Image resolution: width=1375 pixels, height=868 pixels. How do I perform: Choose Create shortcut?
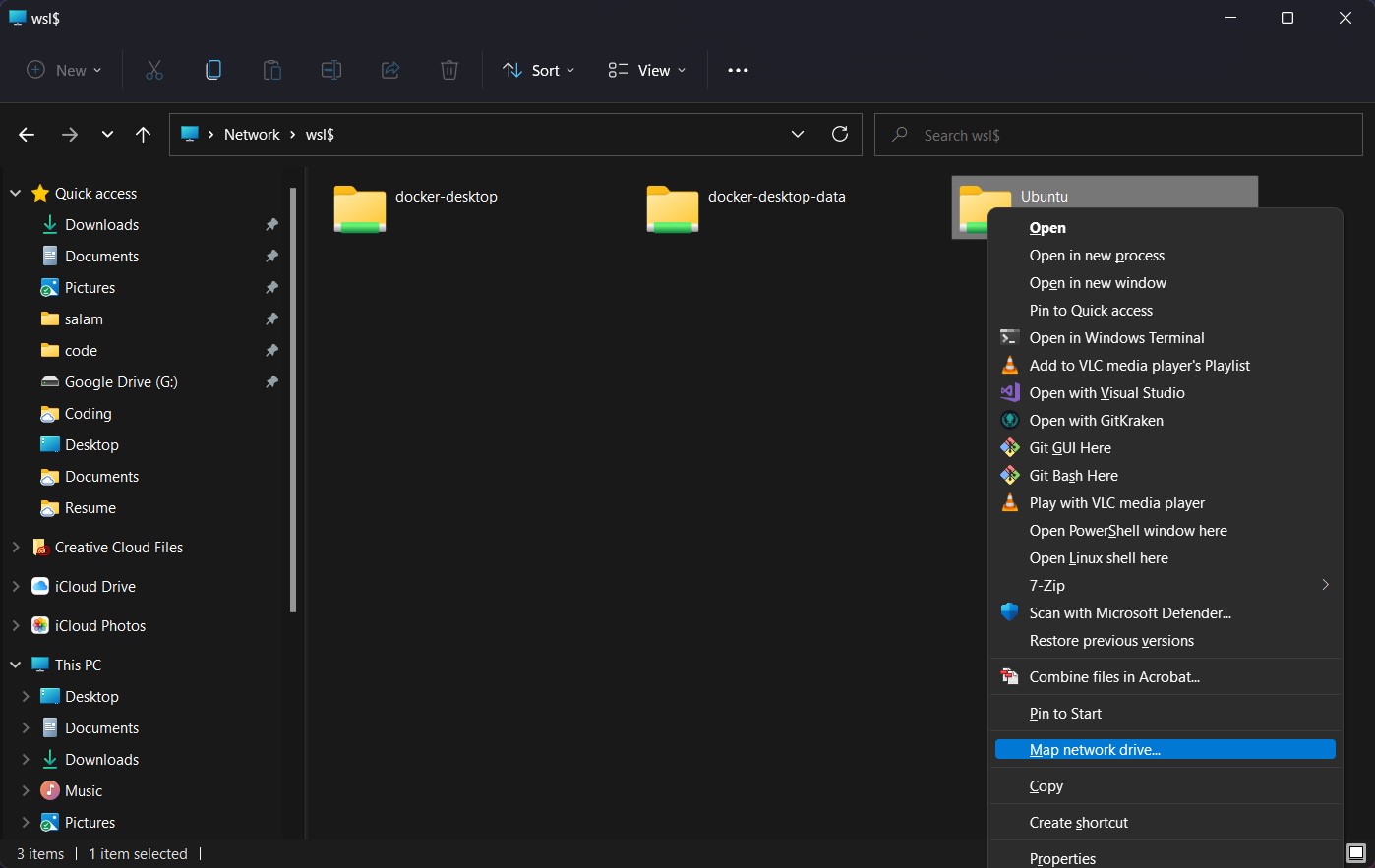click(1166, 823)
